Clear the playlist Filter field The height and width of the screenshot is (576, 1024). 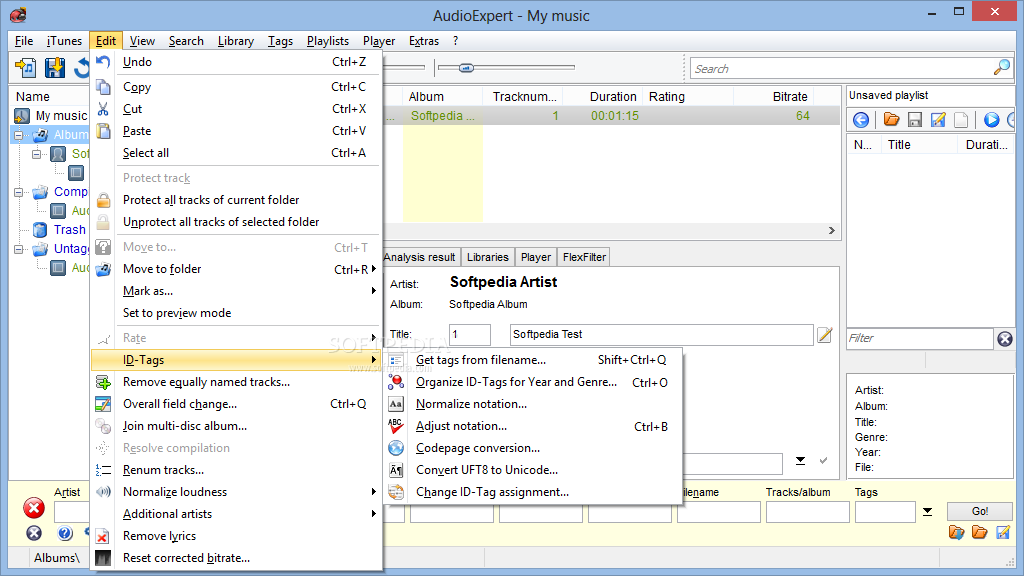(x=1005, y=339)
